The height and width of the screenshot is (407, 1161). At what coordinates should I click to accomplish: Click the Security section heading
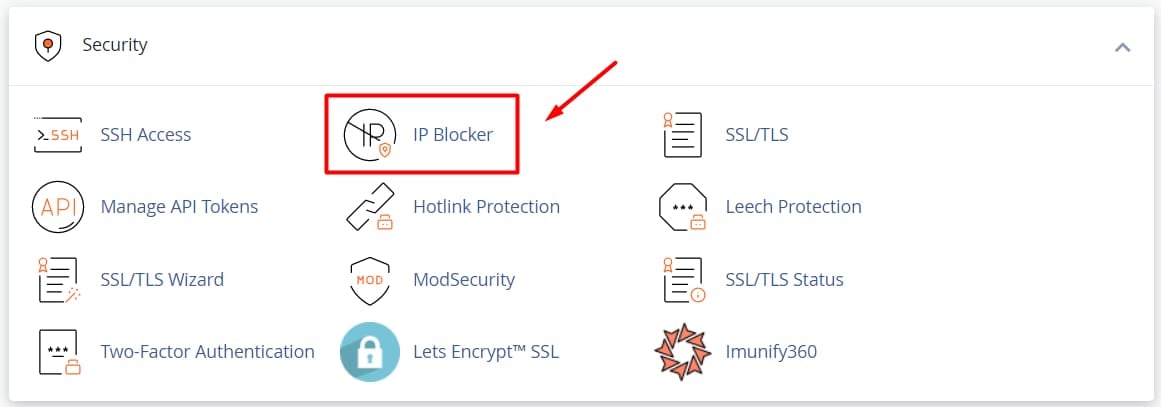click(115, 45)
